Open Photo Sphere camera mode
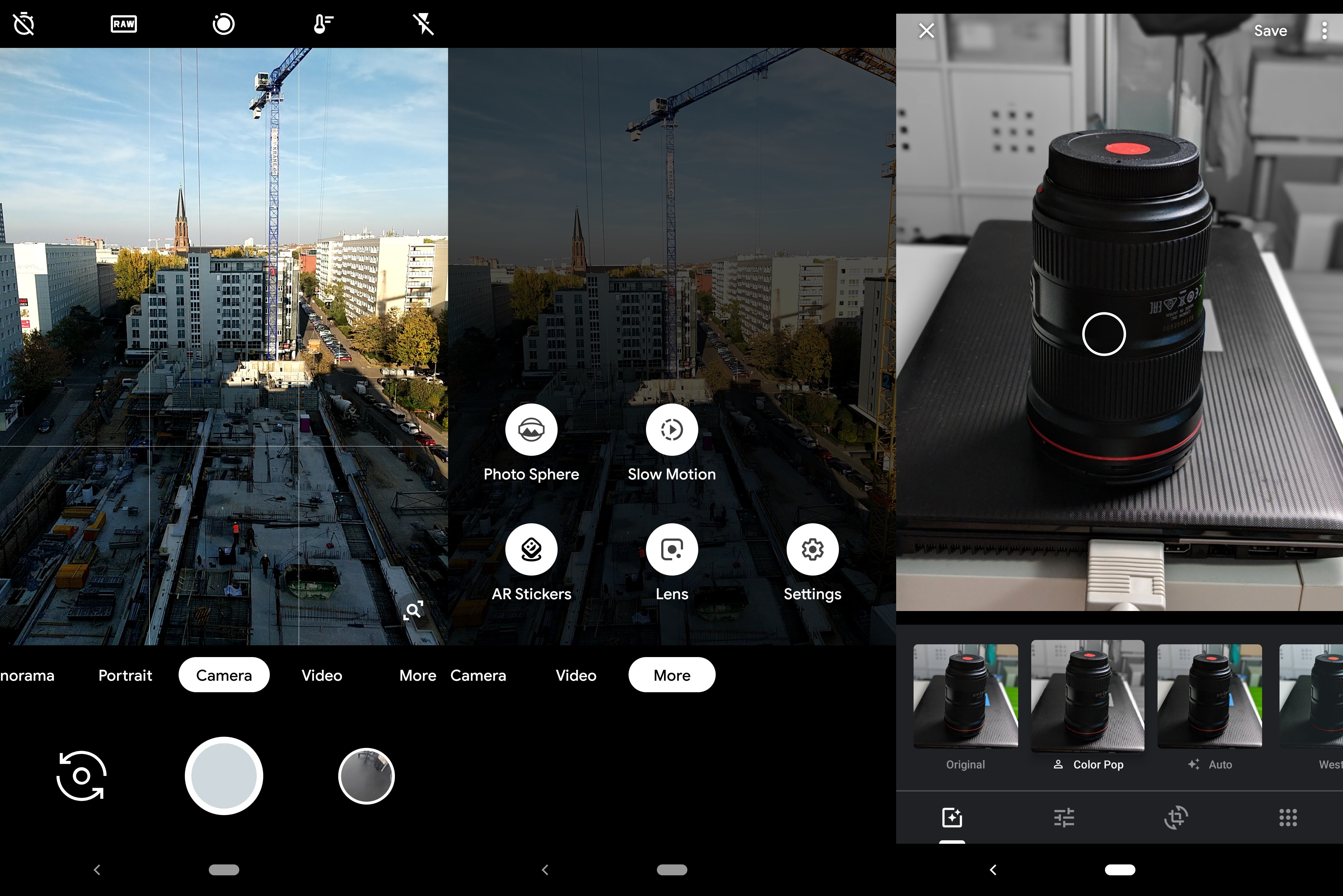 coord(530,430)
